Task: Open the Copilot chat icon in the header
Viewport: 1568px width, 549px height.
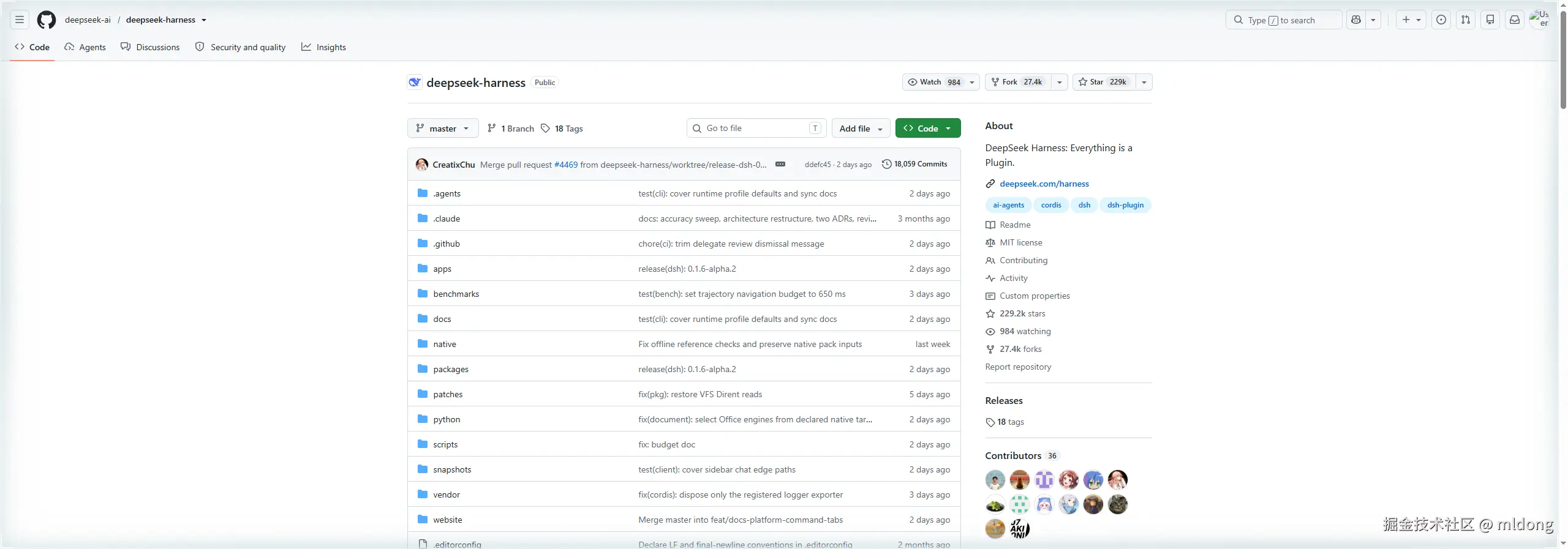Action: coord(1356,20)
